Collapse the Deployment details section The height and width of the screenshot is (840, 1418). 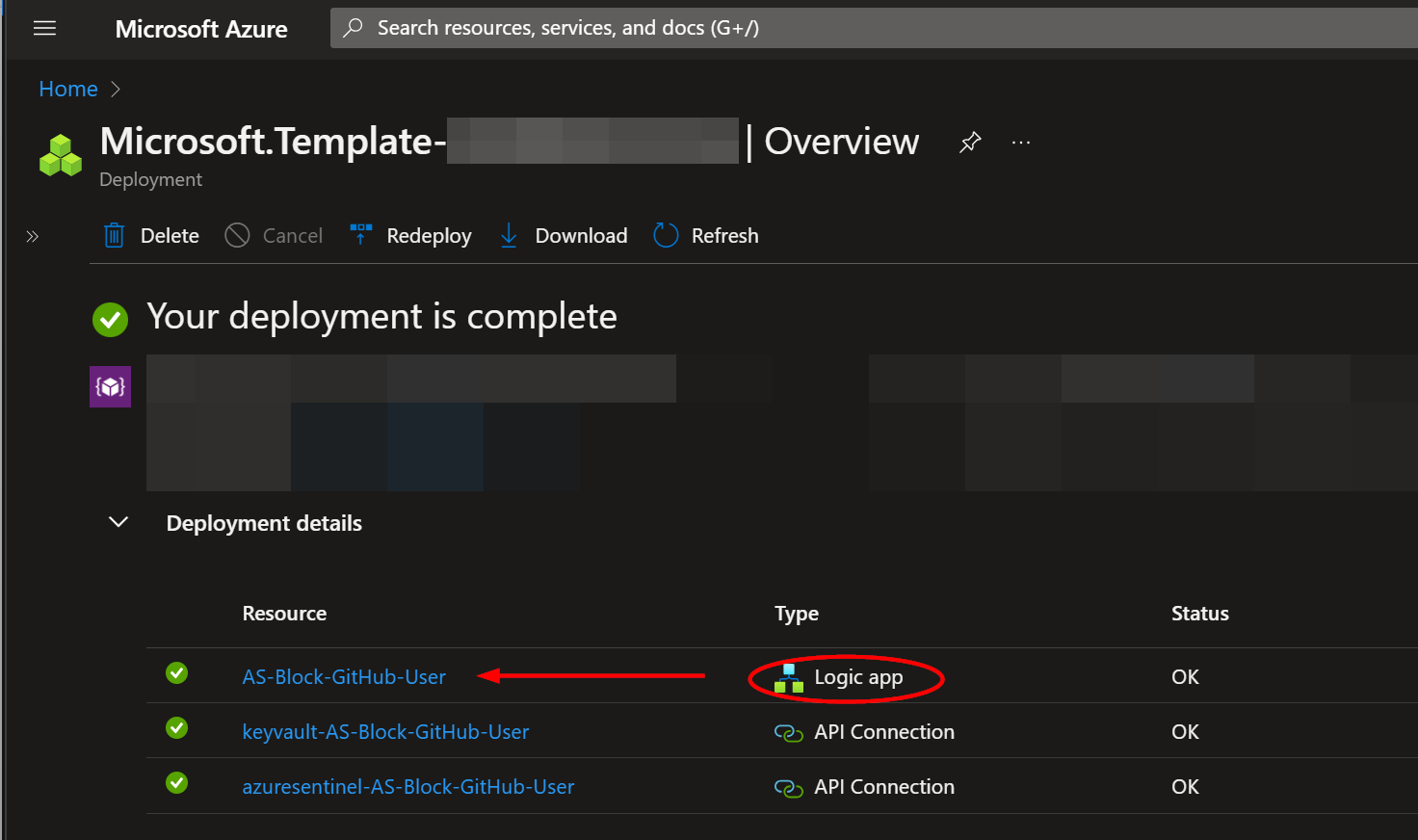118,522
